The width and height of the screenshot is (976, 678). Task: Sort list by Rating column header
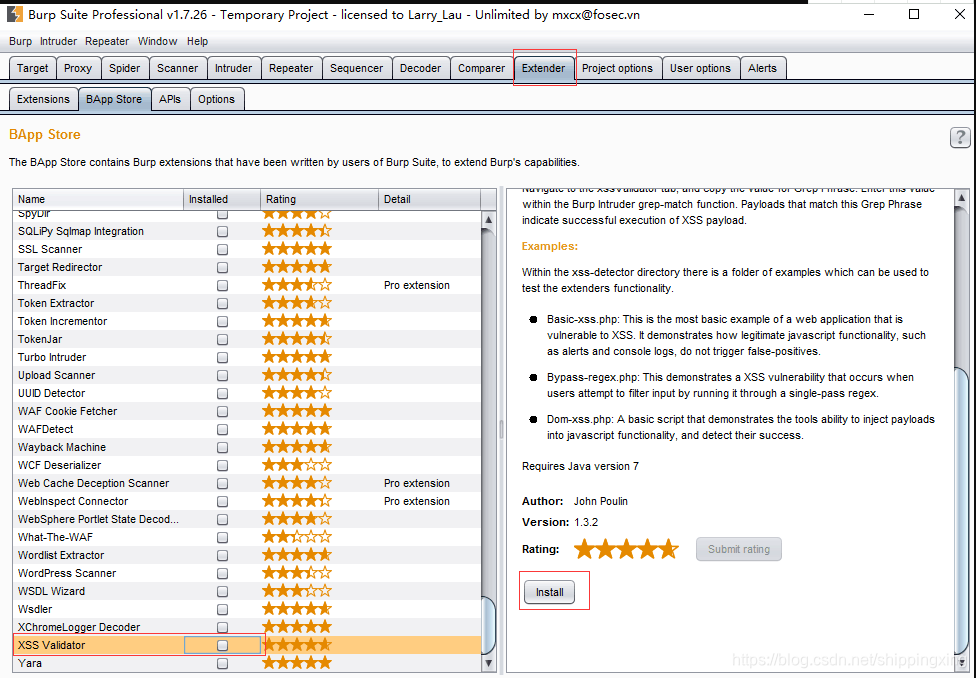[319, 199]
